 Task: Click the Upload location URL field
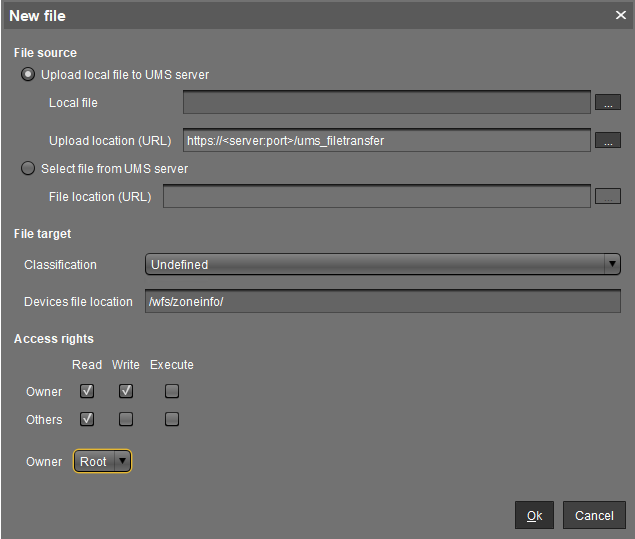[x=387, y=141]
